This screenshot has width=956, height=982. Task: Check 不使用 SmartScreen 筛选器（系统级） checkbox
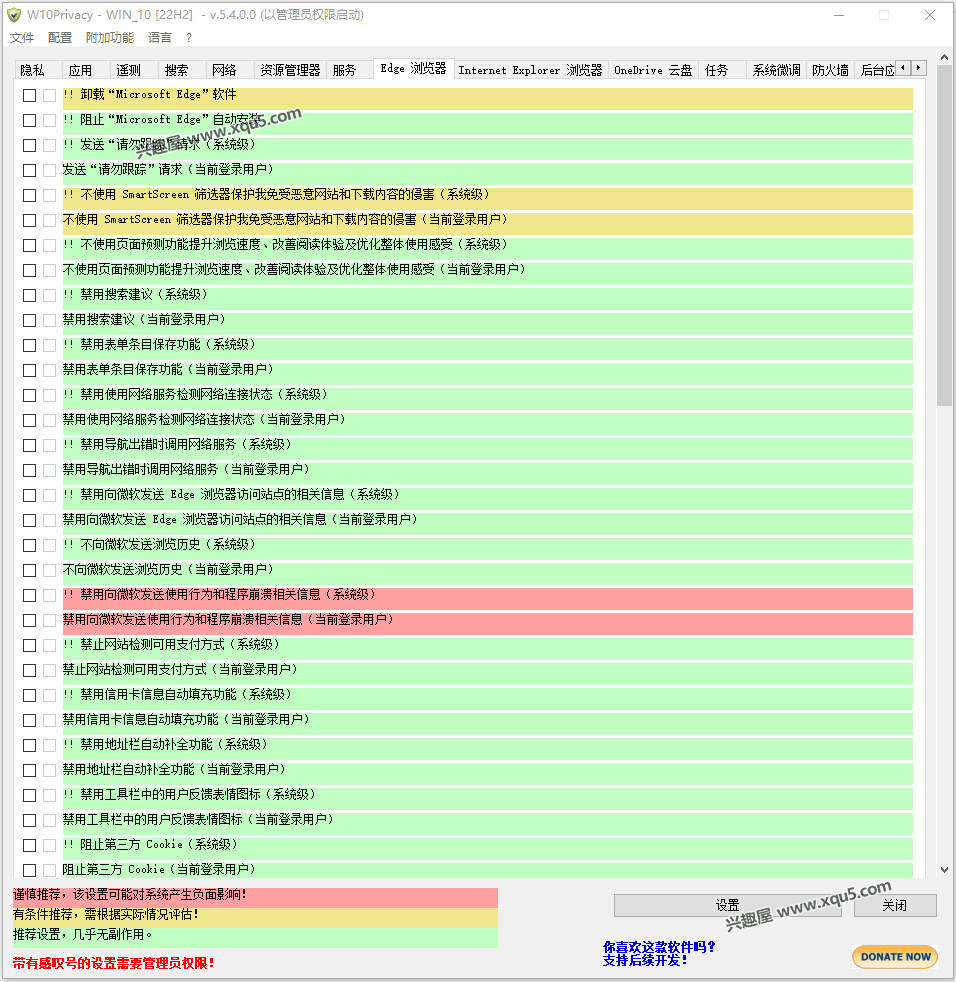click(29, 195)
